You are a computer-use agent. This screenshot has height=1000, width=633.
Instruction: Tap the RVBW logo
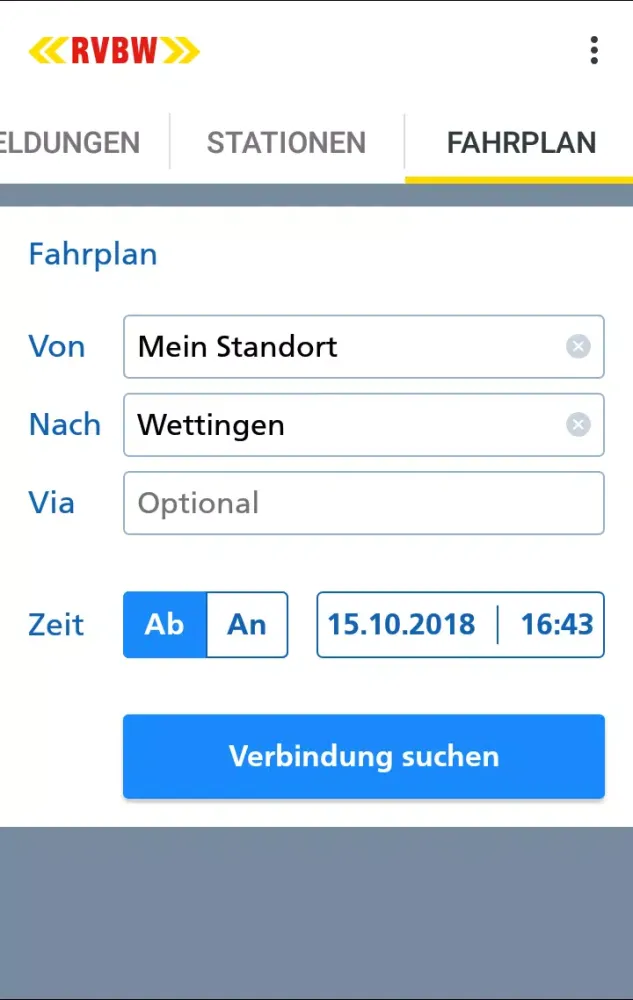114,50
